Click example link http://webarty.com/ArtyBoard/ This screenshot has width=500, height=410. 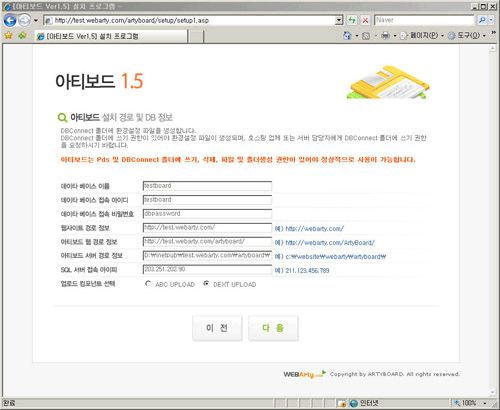pyautogui.click(x=330, y=243)
